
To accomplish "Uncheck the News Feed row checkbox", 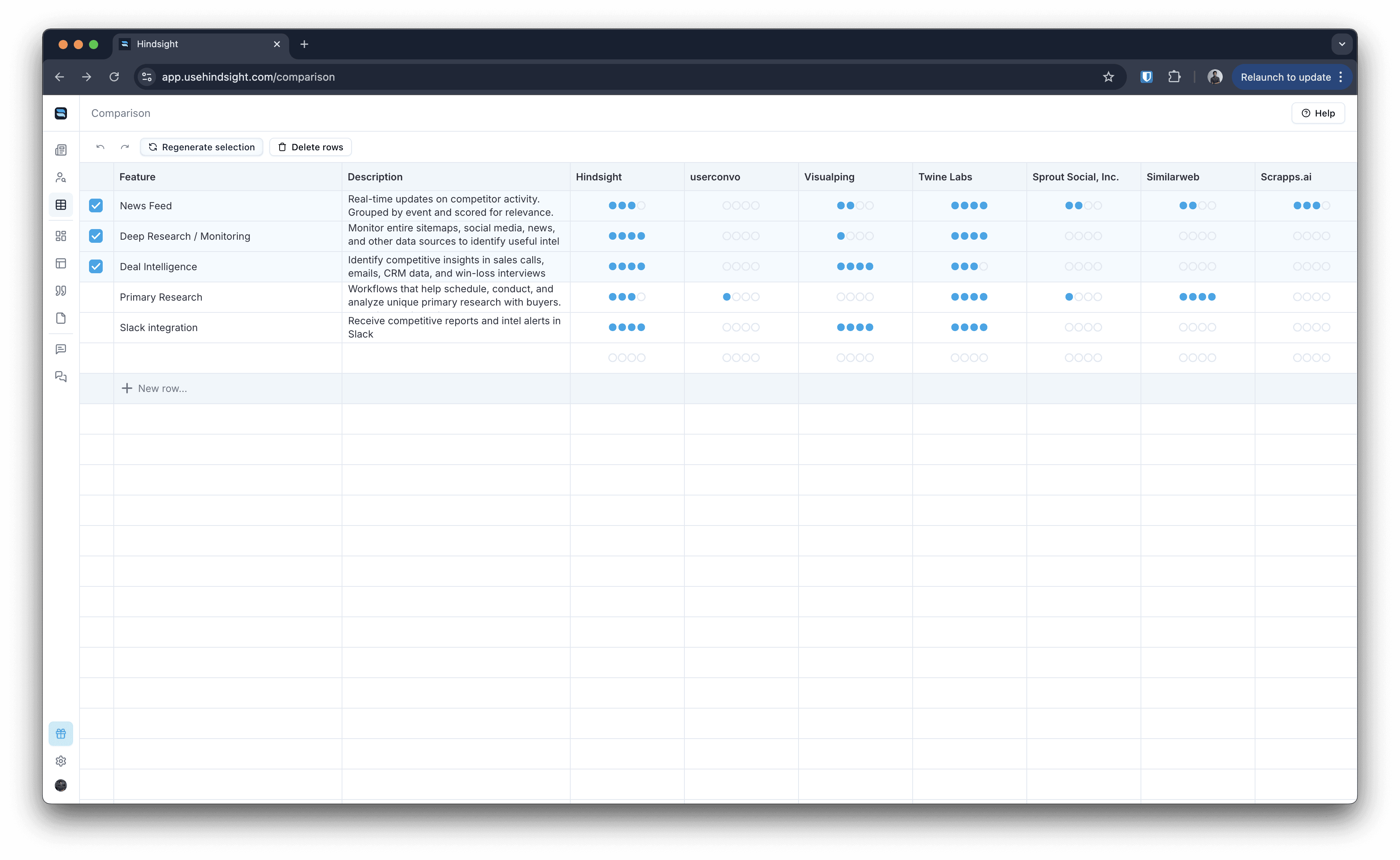I will click(96, 206).
